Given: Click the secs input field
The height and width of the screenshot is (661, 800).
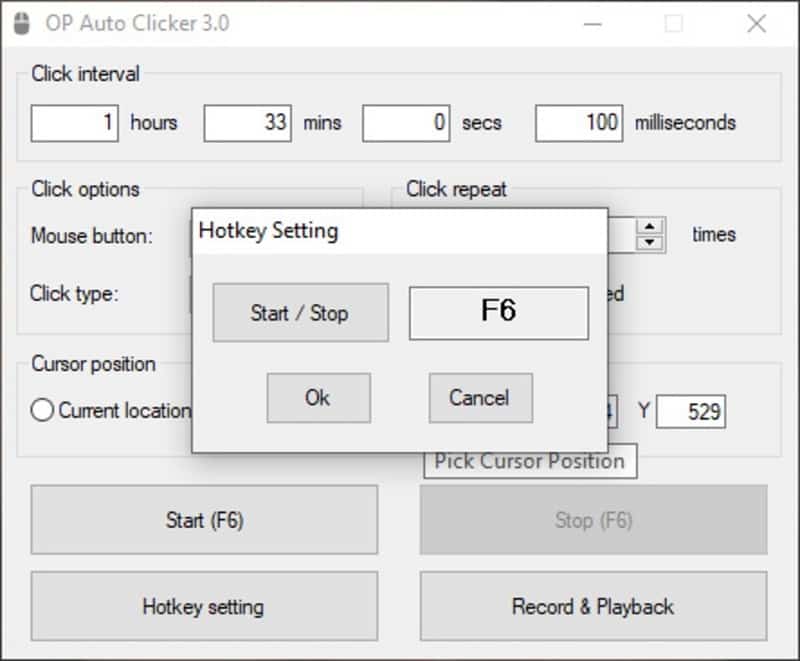Looking at the screenshot, I should pos(406,122).
